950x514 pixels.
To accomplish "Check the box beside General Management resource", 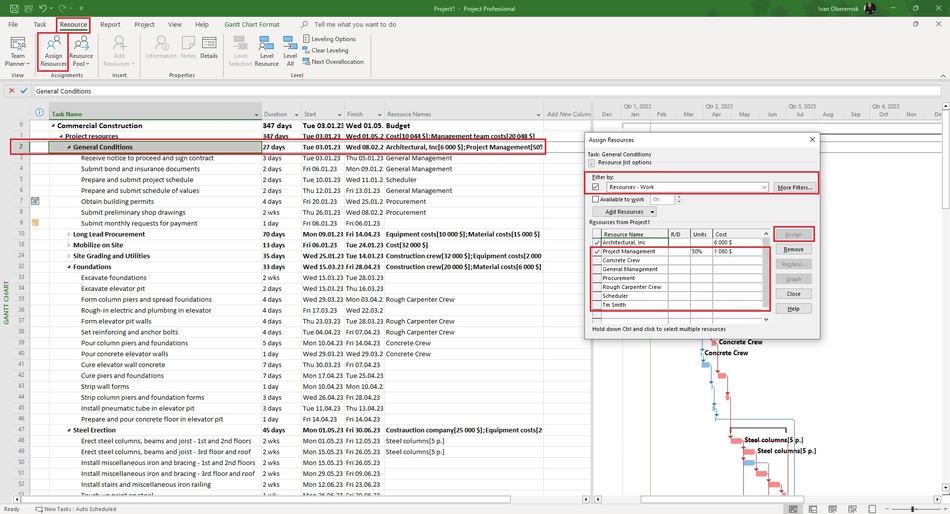I will [597, 269].
